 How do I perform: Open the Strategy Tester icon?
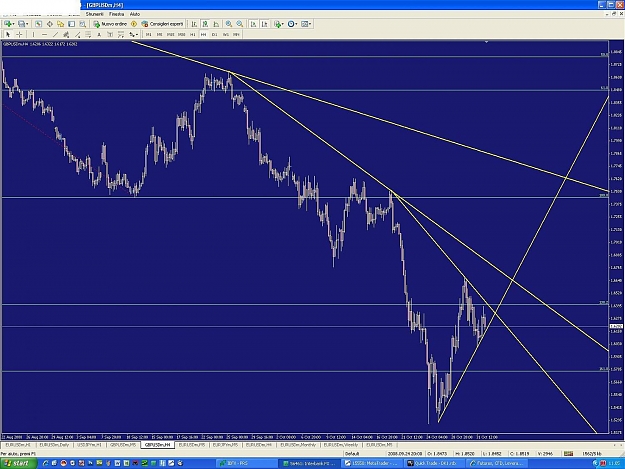point(83,24)
